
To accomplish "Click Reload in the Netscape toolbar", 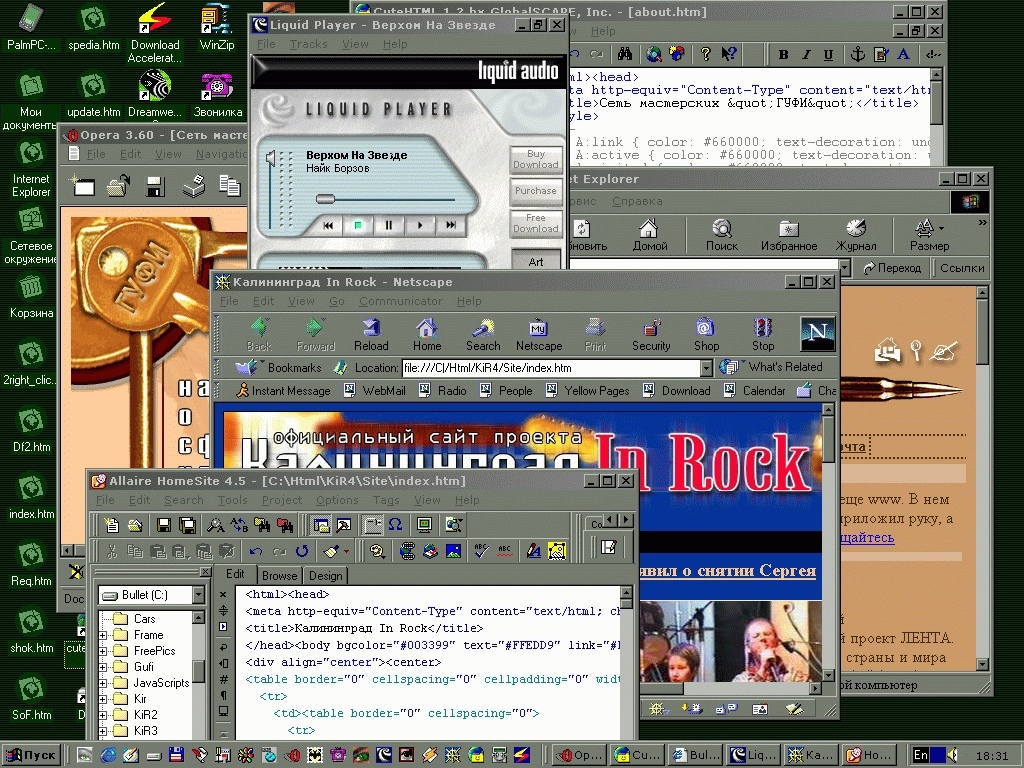I will (x=371, y=334).
